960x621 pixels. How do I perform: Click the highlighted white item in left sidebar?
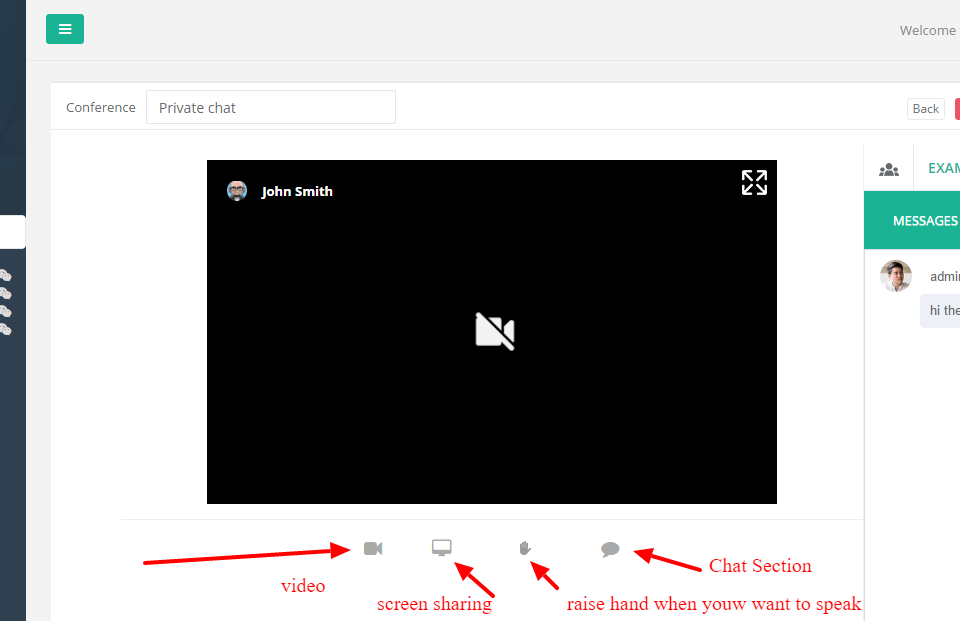coord(12,232)
